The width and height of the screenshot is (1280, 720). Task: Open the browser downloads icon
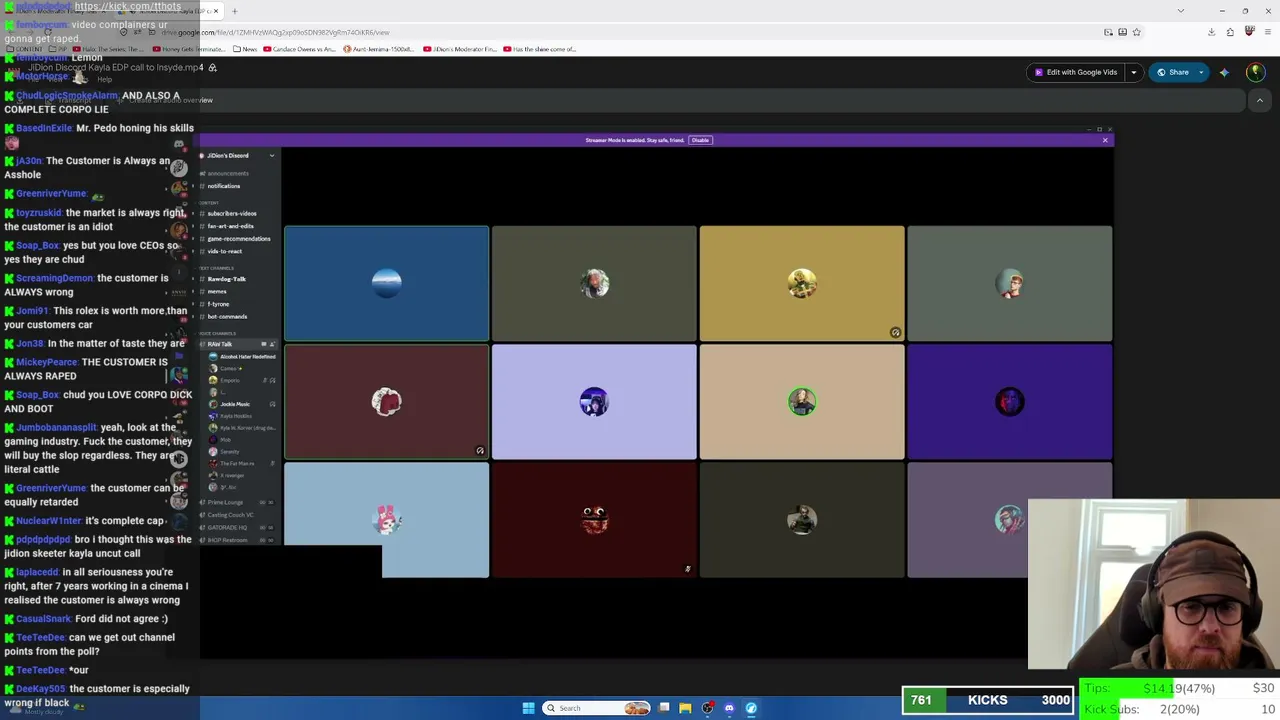tap(1211, 32)
